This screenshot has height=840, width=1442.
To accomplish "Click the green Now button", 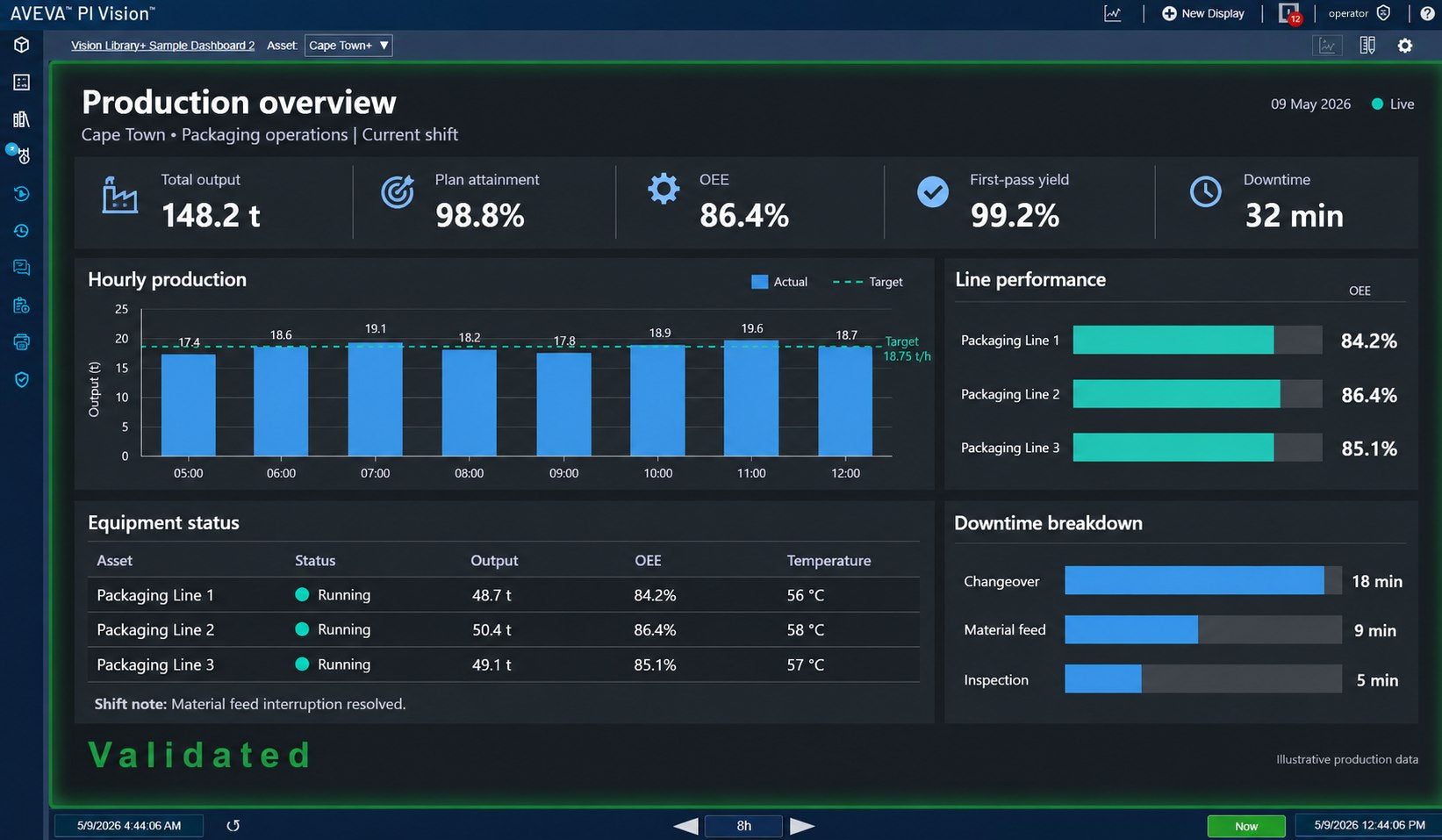I will 1246,826.
